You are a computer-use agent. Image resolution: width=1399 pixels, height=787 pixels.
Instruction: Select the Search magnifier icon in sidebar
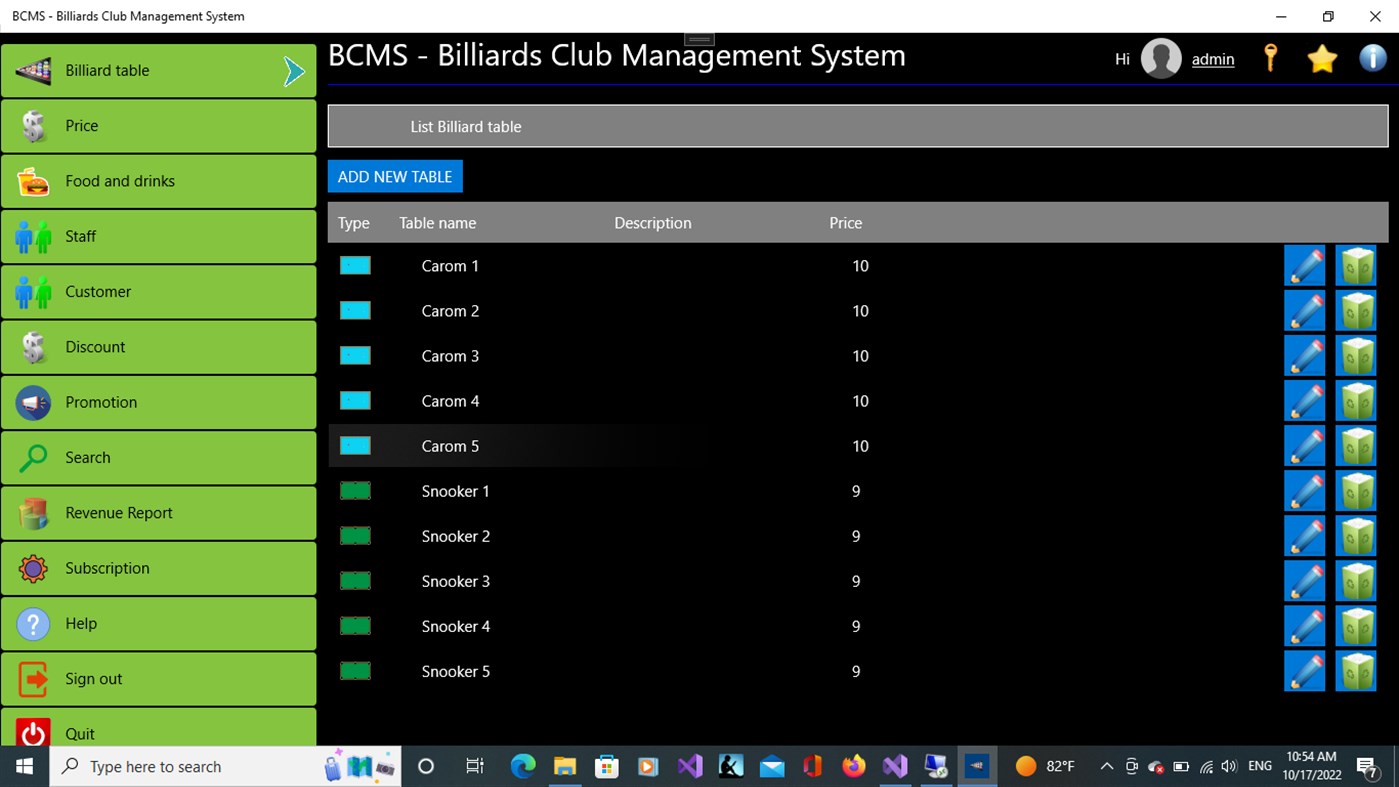32,457
